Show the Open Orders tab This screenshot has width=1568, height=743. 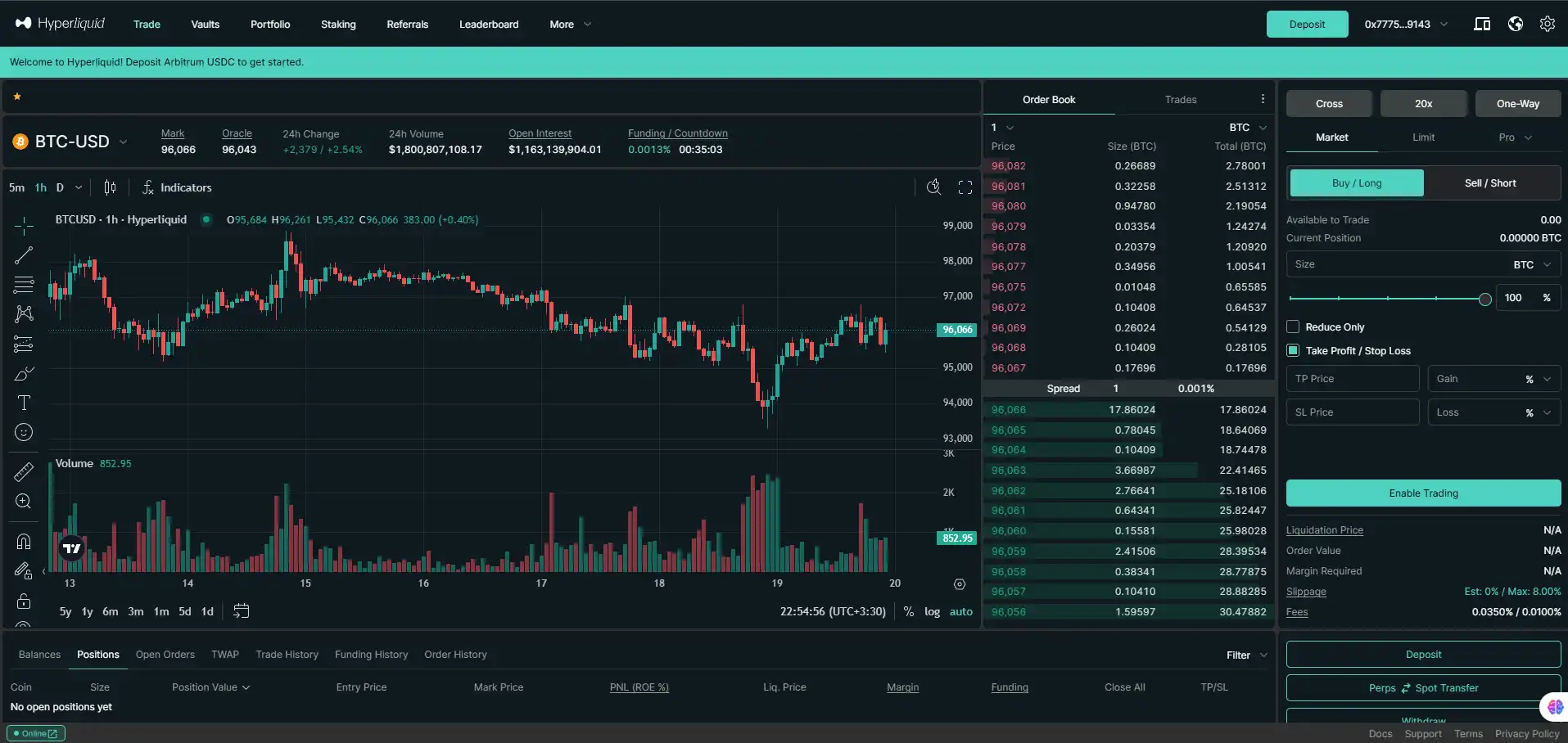click(x=165, y=655)
